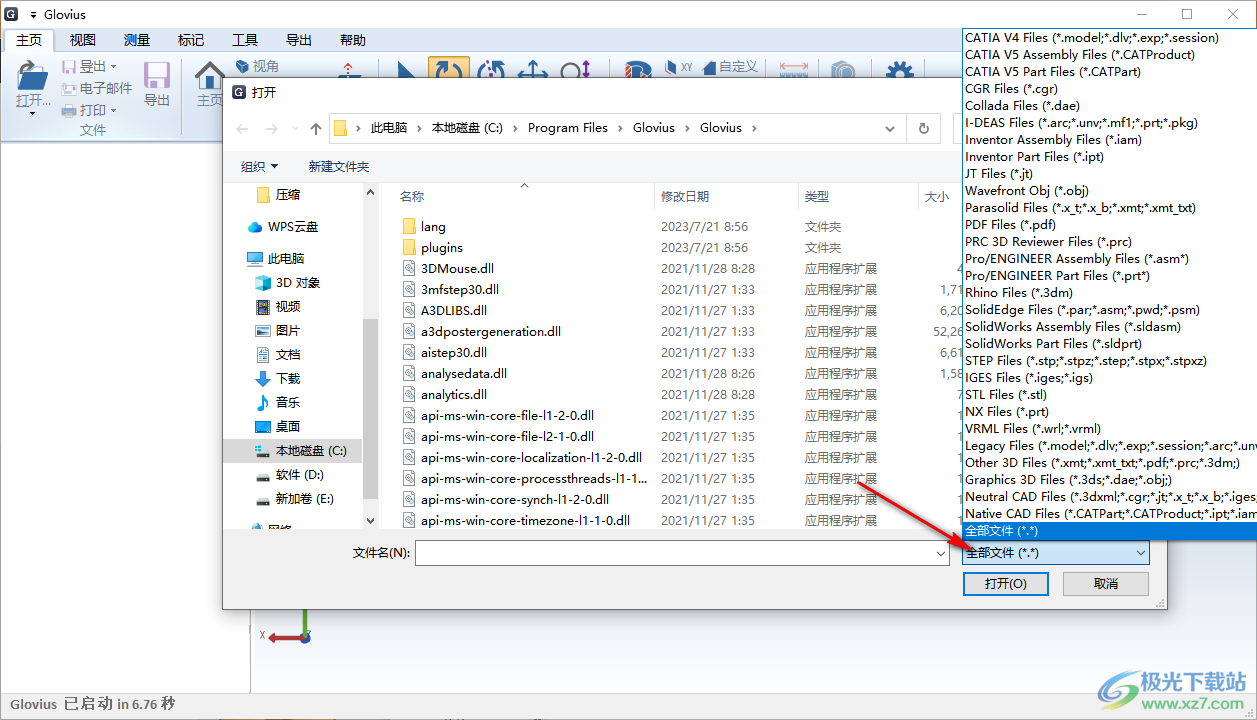This screenshot has width=1257, height=720.
Task: Choose 全部文件 (*.*) list option
Action: 1108,530
